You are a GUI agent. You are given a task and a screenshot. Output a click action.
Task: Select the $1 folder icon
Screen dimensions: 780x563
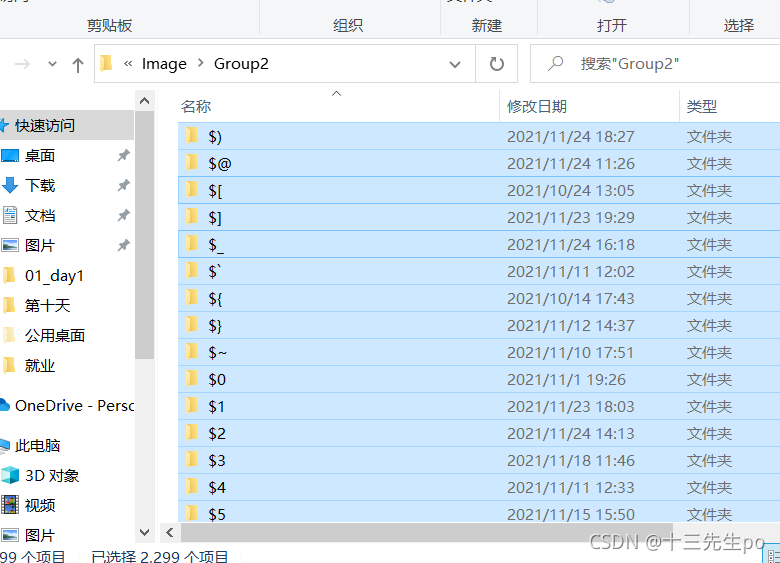[x=192, y=405]
